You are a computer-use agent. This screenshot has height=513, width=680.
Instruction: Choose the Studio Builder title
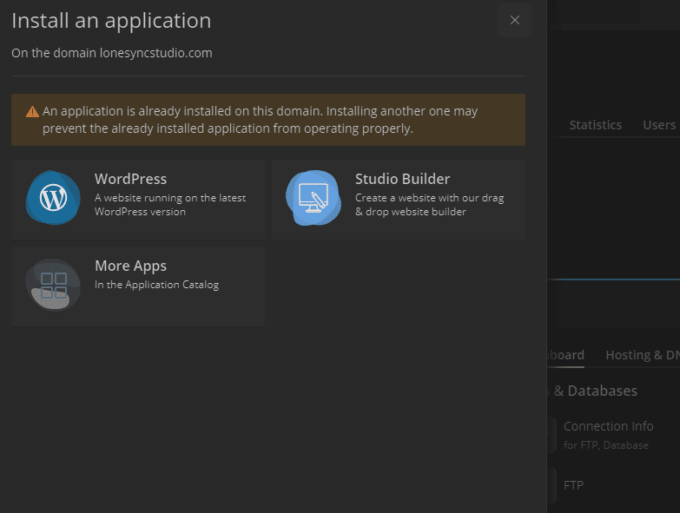402,179
